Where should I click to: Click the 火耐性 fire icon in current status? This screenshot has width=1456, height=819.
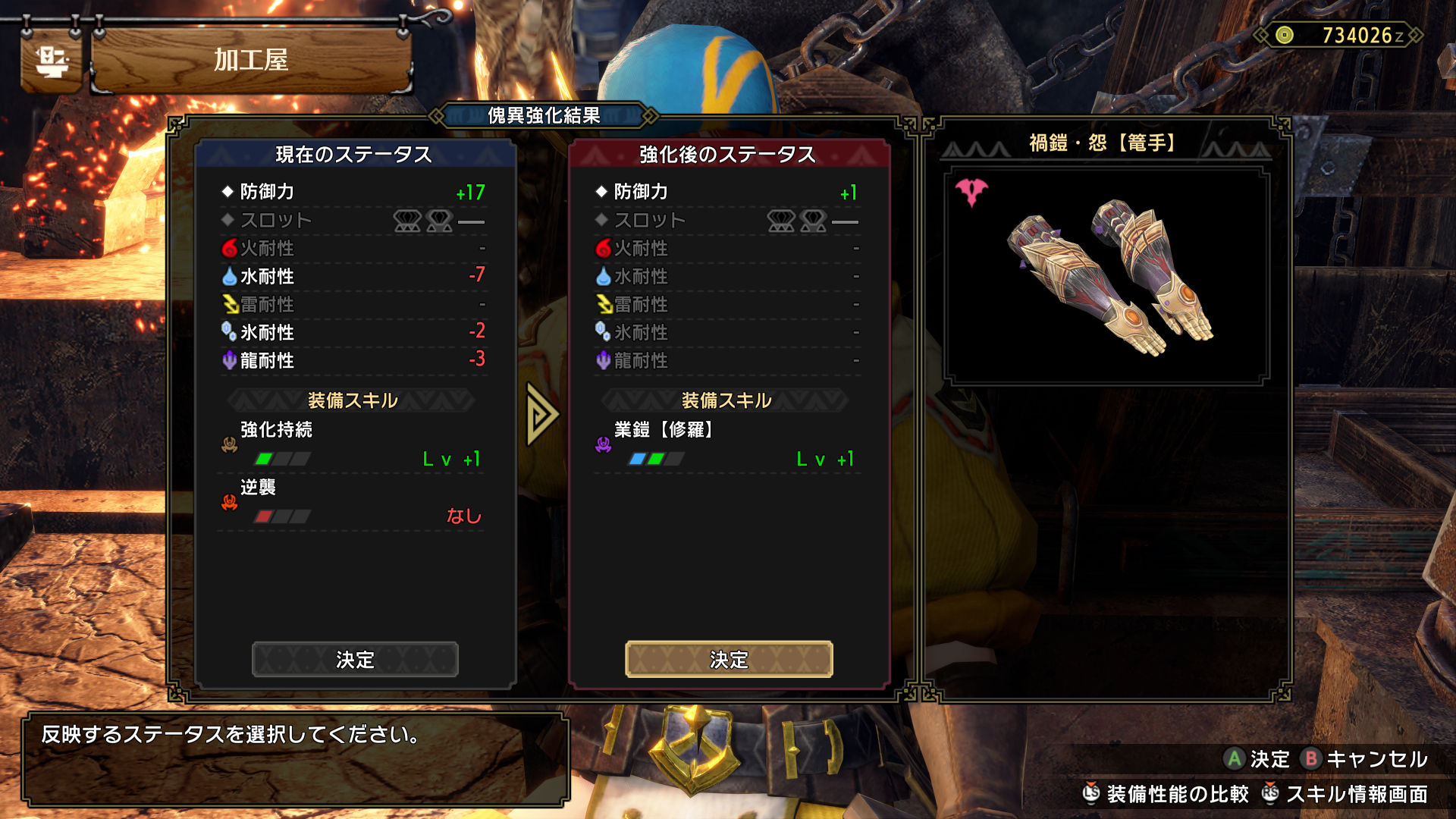click(229, 248)
